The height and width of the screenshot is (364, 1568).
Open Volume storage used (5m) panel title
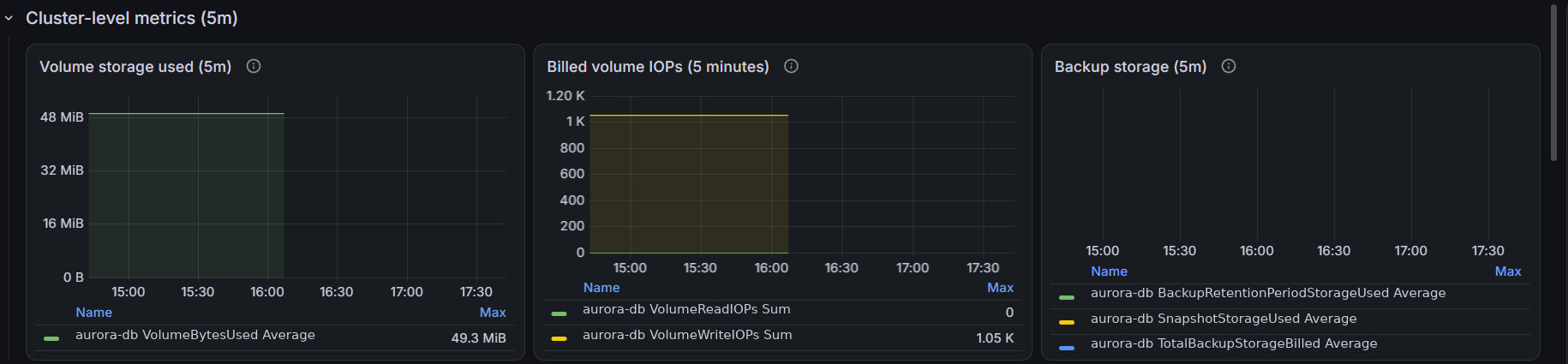point(135,67)
